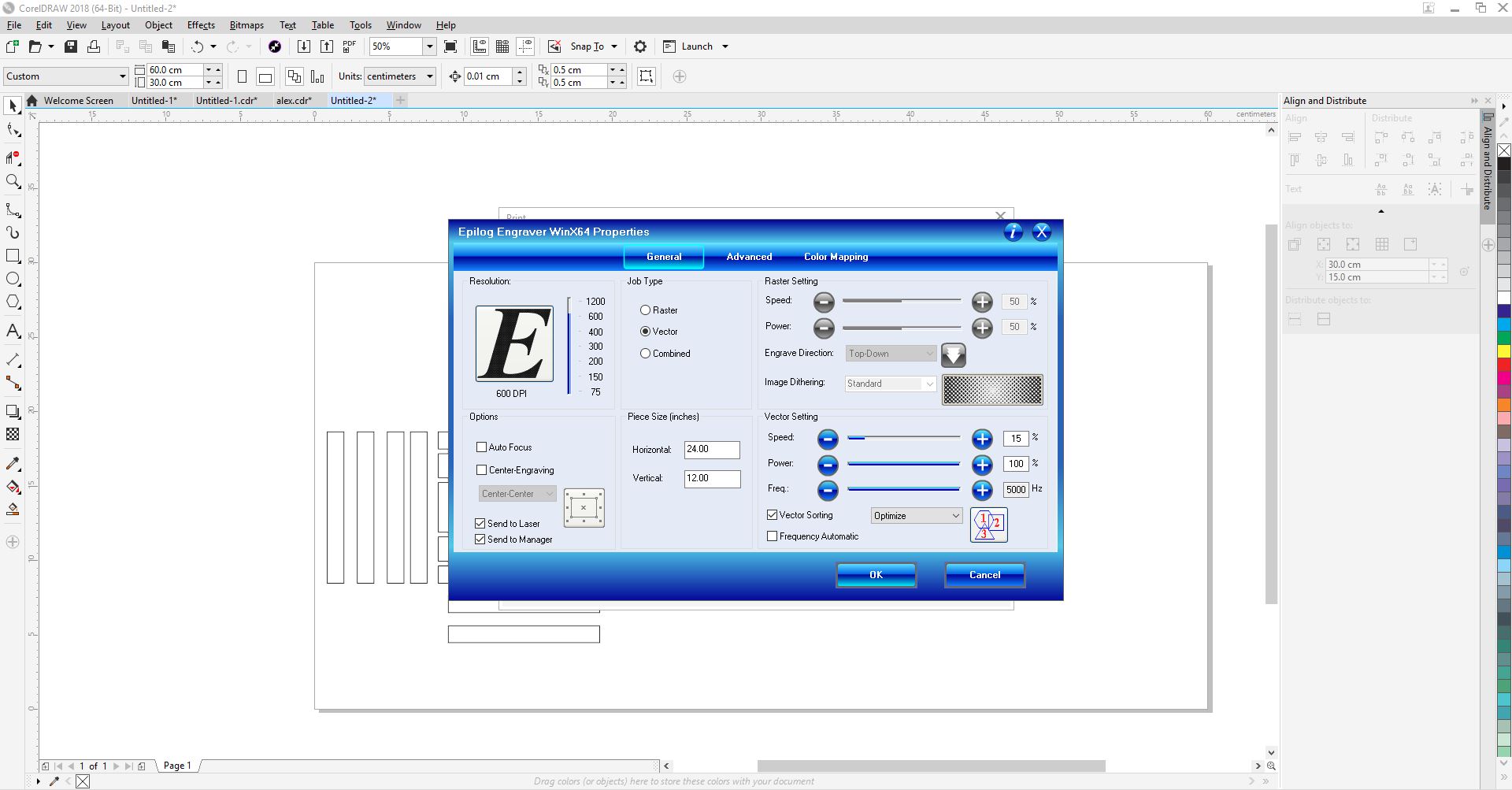
Task: Select the Polygon tool
Action: [x=13, y=302]
